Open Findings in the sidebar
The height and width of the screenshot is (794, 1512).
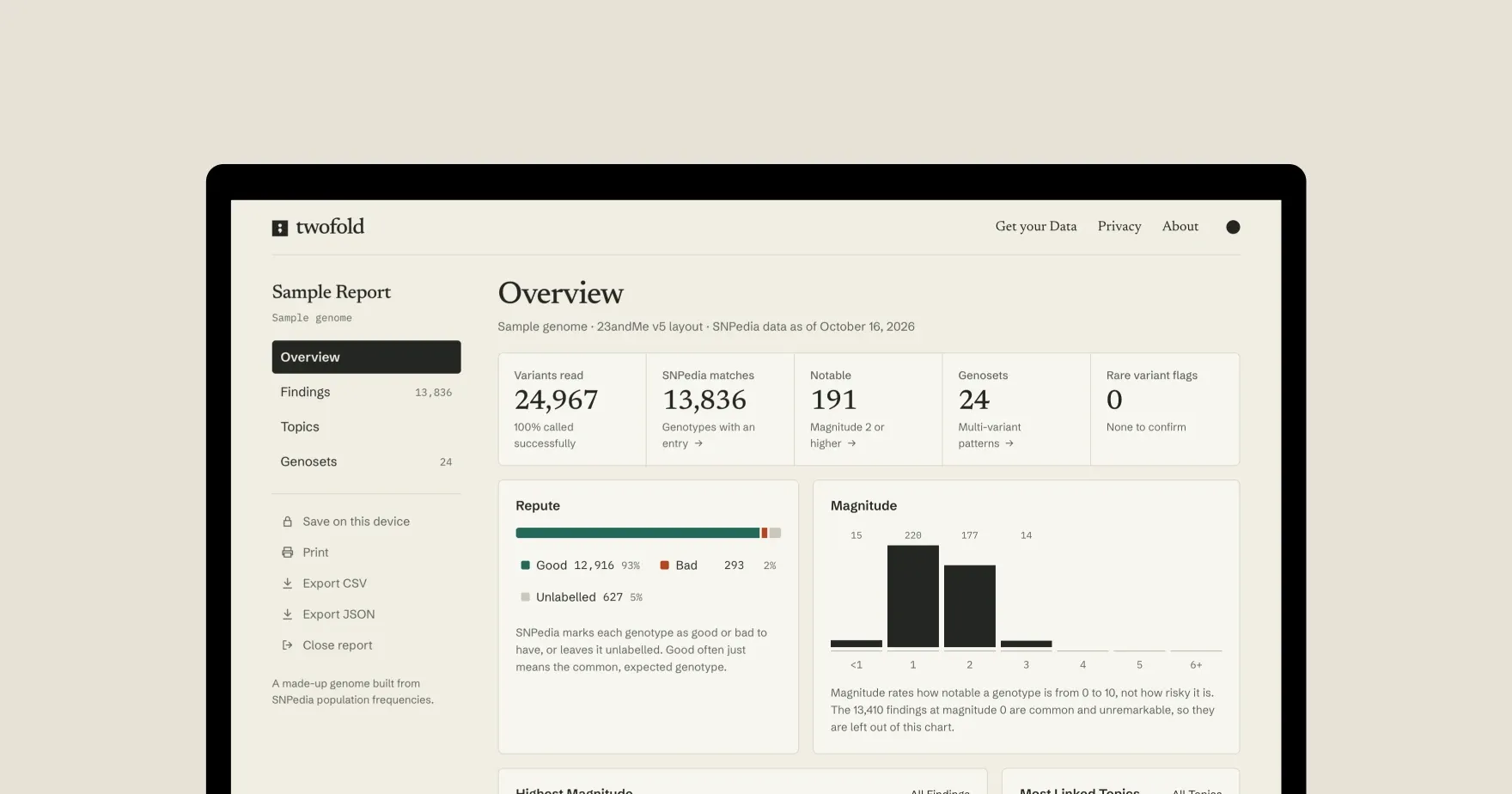(x=366, y=392)
